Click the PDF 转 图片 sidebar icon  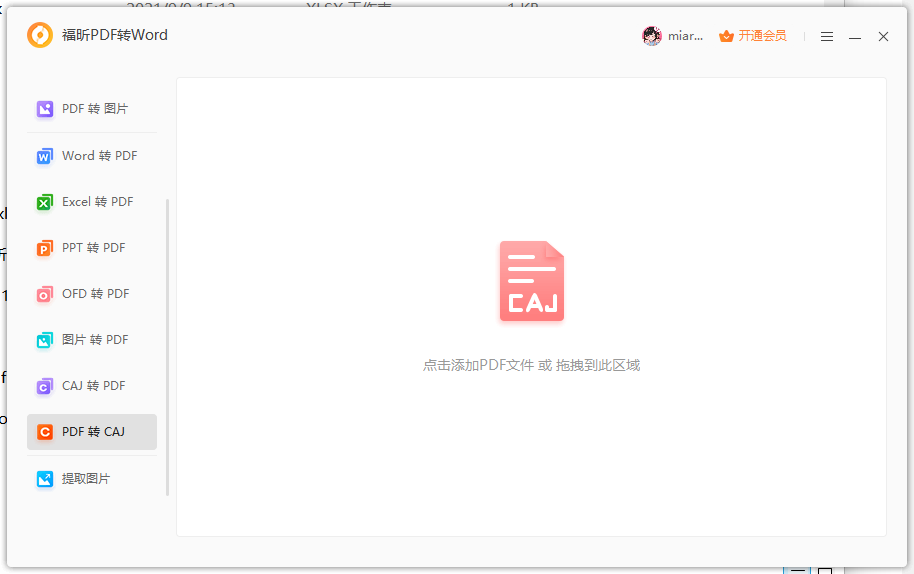pyautogui.click(x=45, y=109)
